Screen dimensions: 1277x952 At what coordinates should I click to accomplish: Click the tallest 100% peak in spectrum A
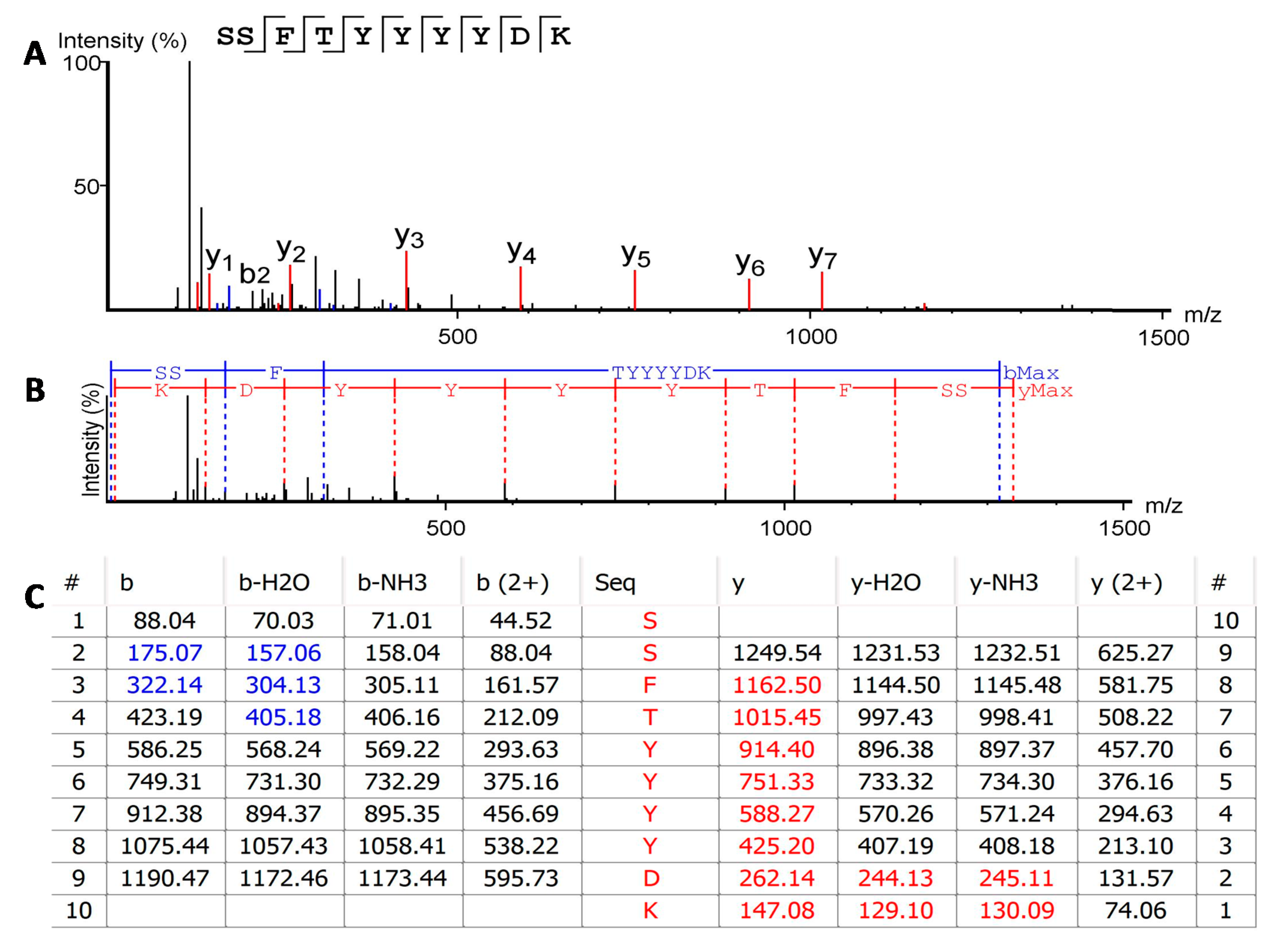[x=190, y=173]
